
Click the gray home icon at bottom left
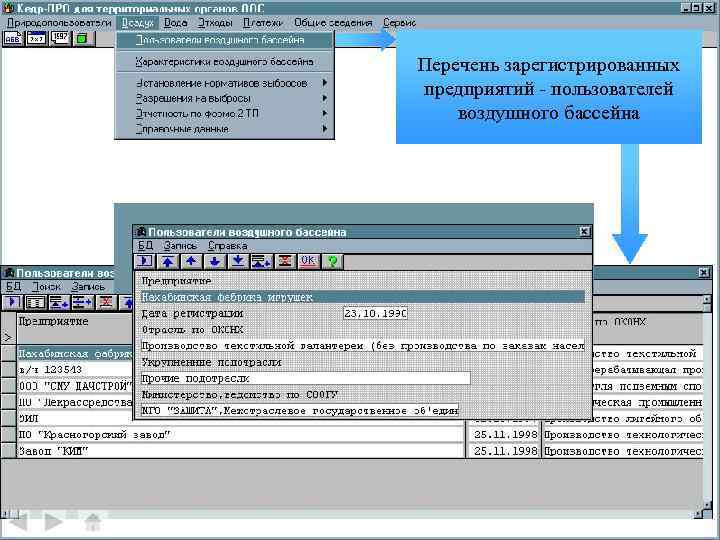tap(93, 522)
